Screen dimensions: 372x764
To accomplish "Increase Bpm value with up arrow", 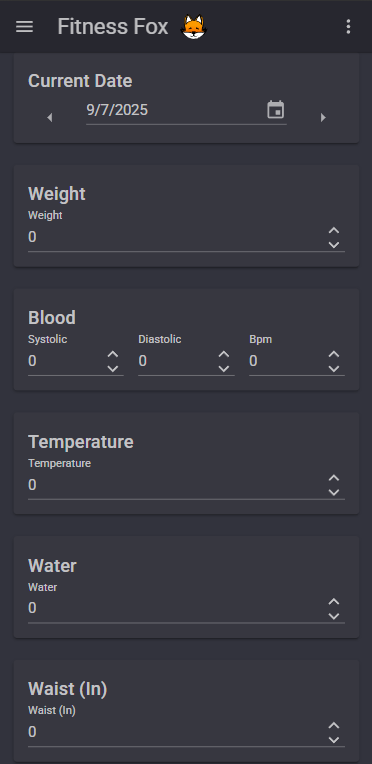I will coord(333,354).
